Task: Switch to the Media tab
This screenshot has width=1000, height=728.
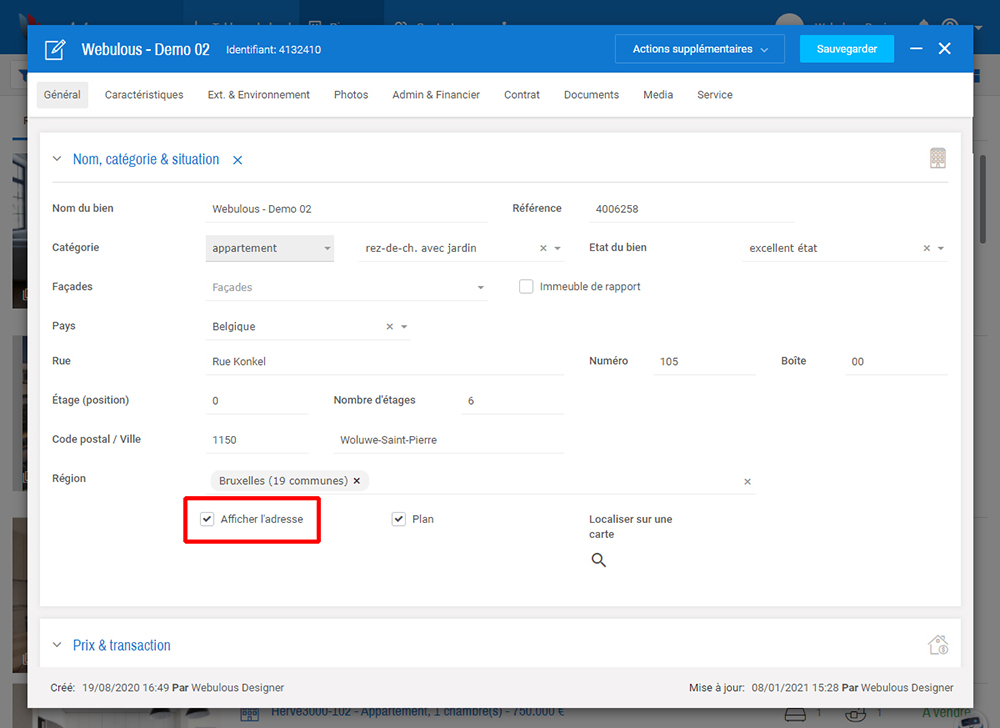Action: pos(658,95)
